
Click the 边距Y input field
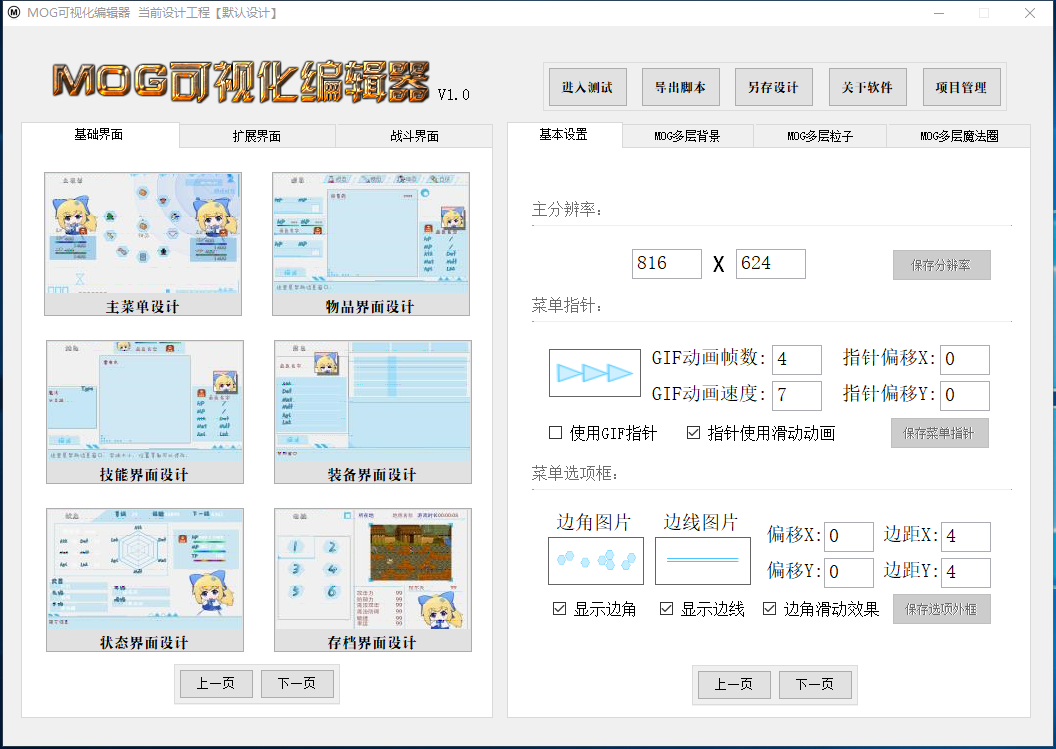click(x=966, y=573)
